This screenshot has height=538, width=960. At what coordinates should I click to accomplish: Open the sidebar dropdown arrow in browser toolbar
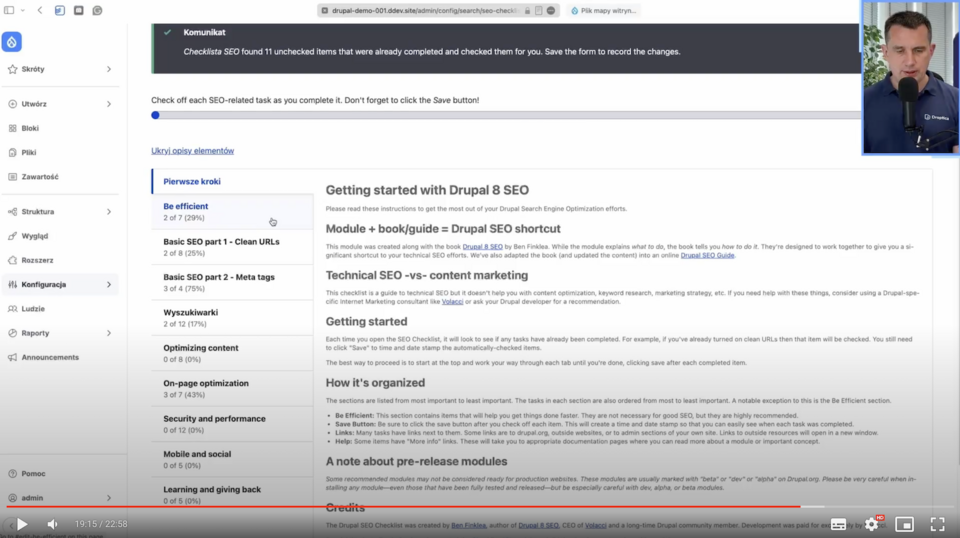click(23, 10)
